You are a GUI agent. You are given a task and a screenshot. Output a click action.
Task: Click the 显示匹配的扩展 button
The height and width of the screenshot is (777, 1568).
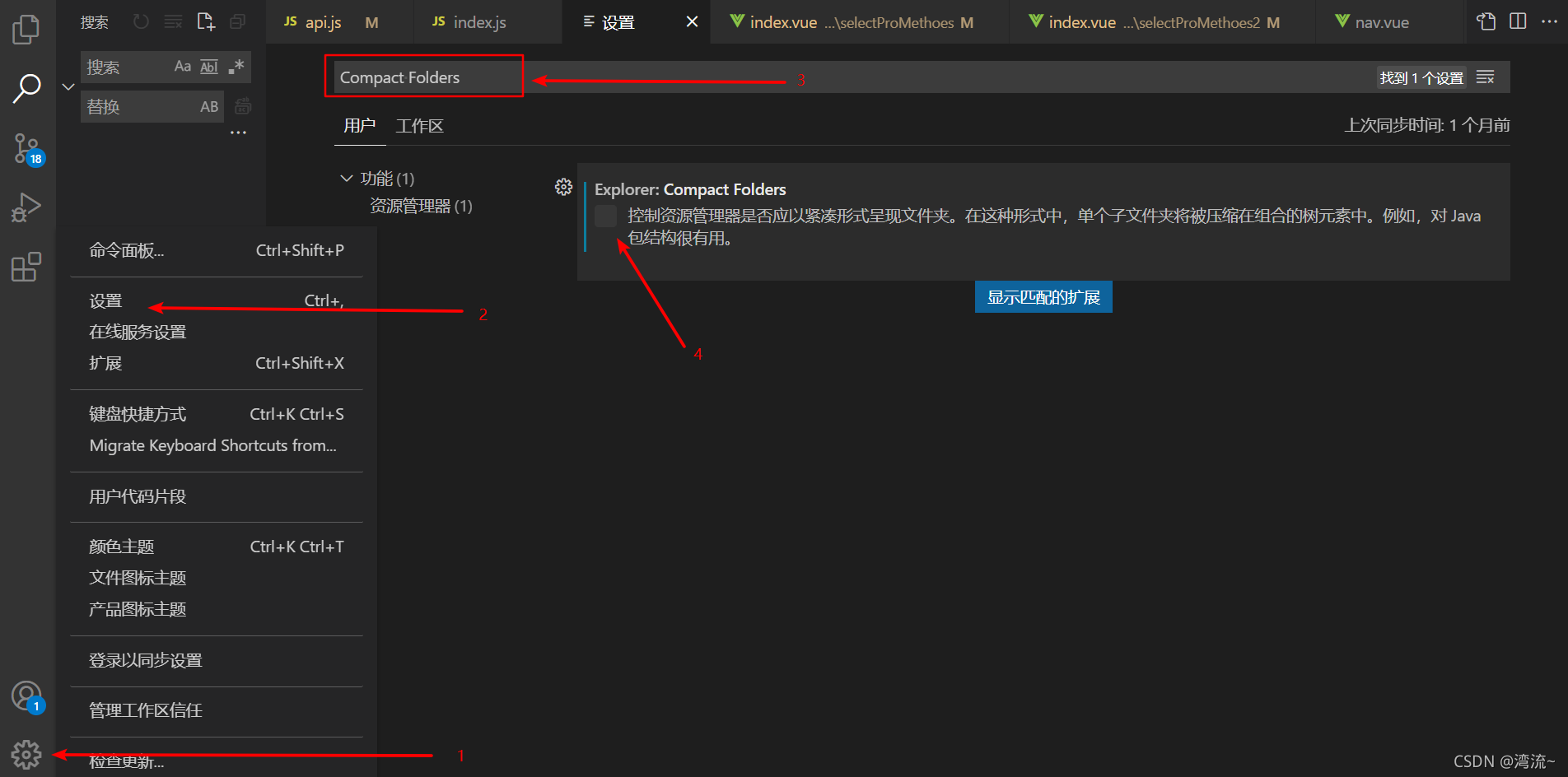pos(1043,297)
